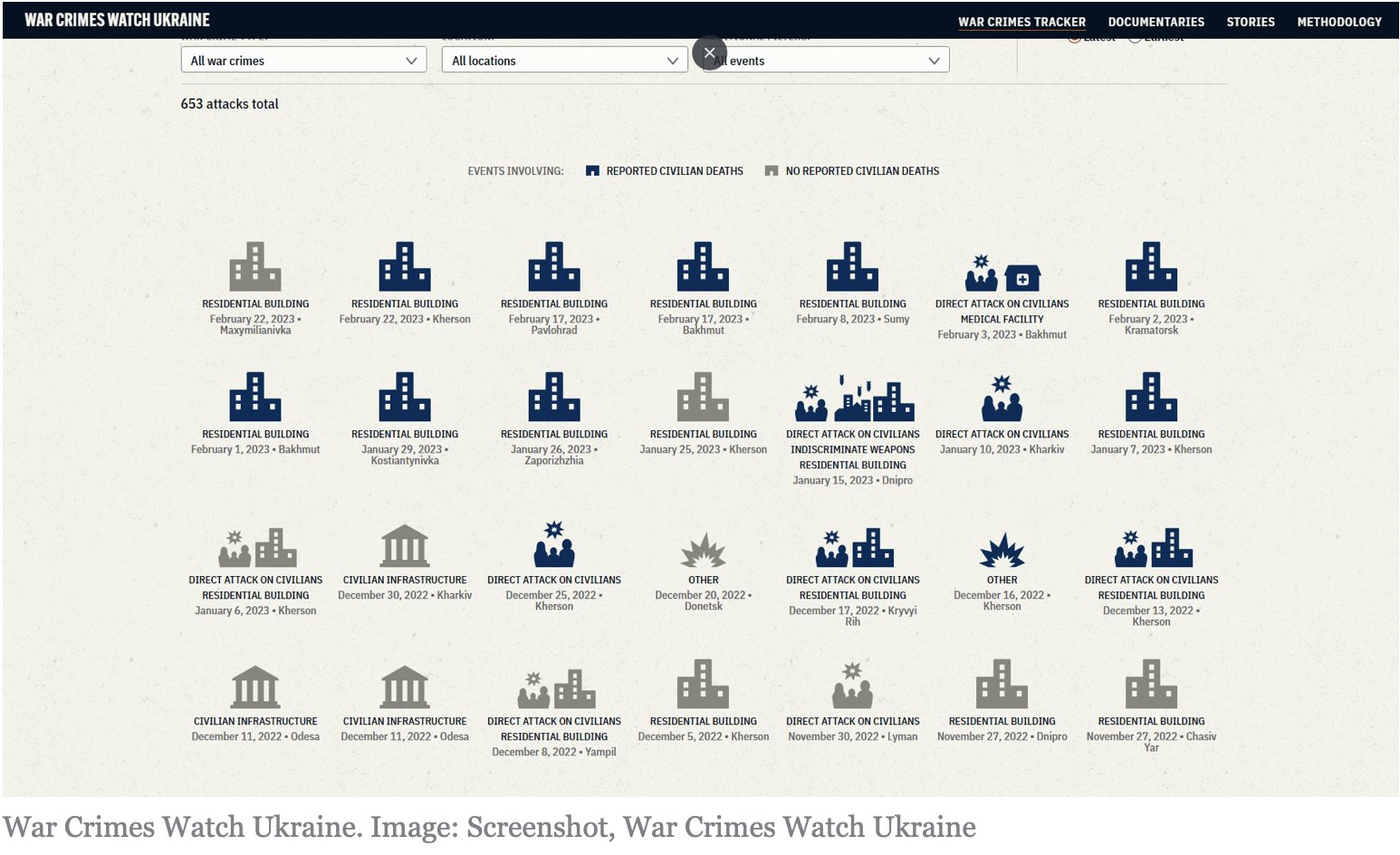Image resolution: width=1400 pixels, height=855 pixels.
Task: Open the Documentaries section
Action: [1155, 22]
